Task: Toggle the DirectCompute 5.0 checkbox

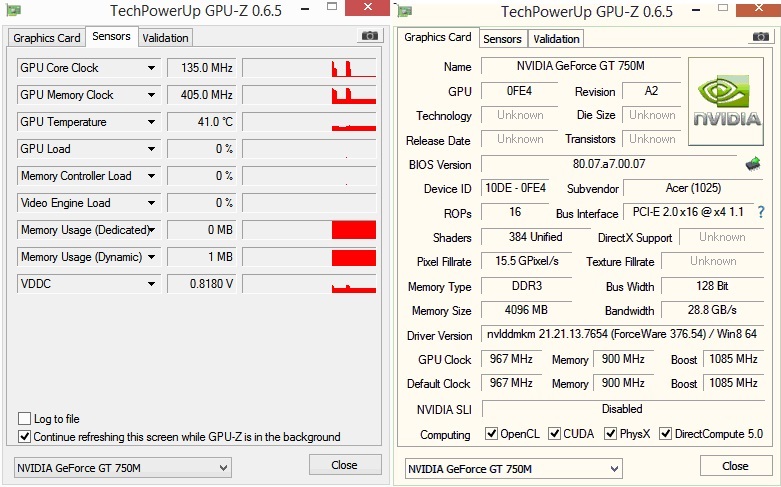Action: (665, 434)
